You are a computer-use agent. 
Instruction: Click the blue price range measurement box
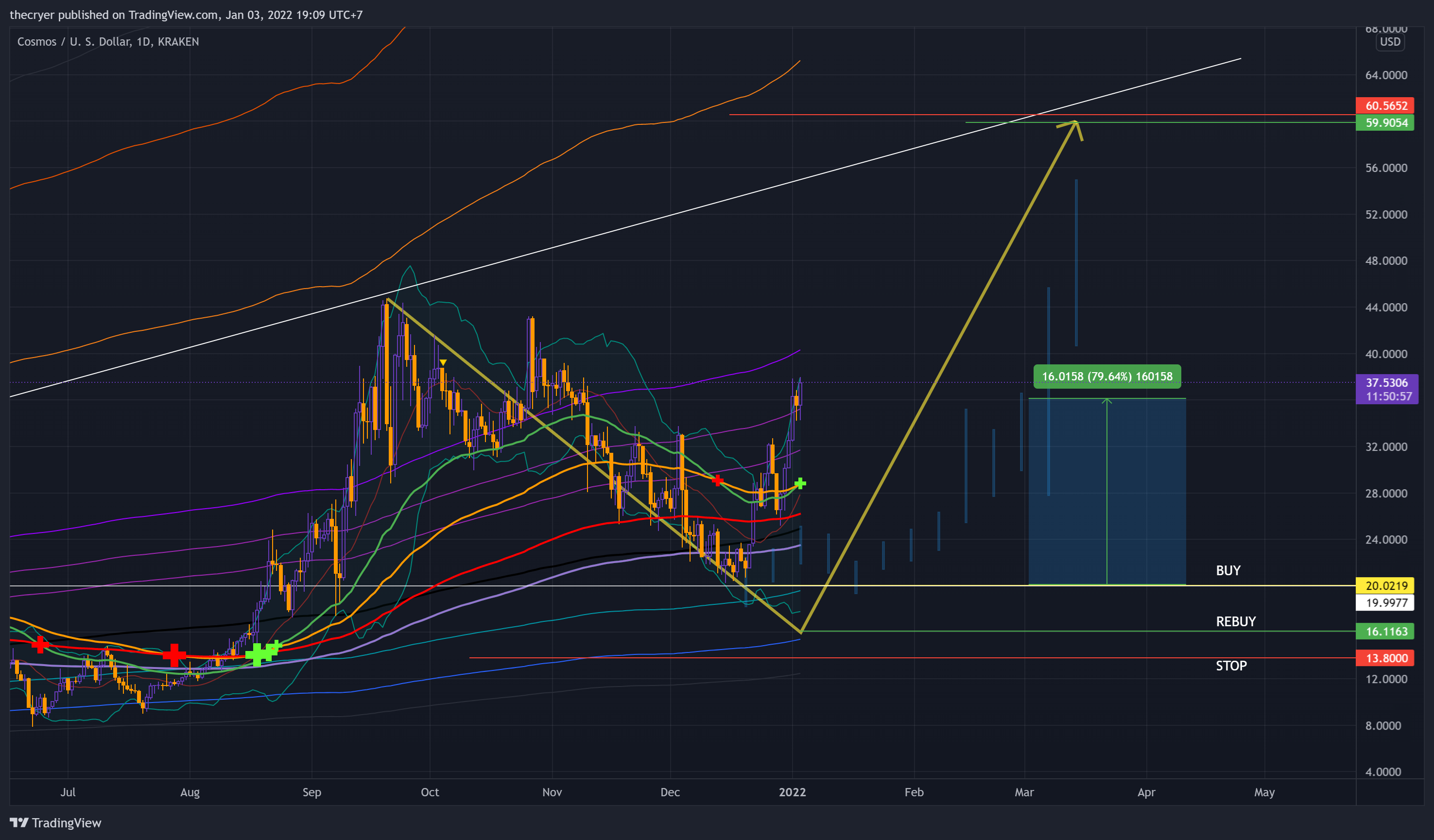coord(1107,492)
